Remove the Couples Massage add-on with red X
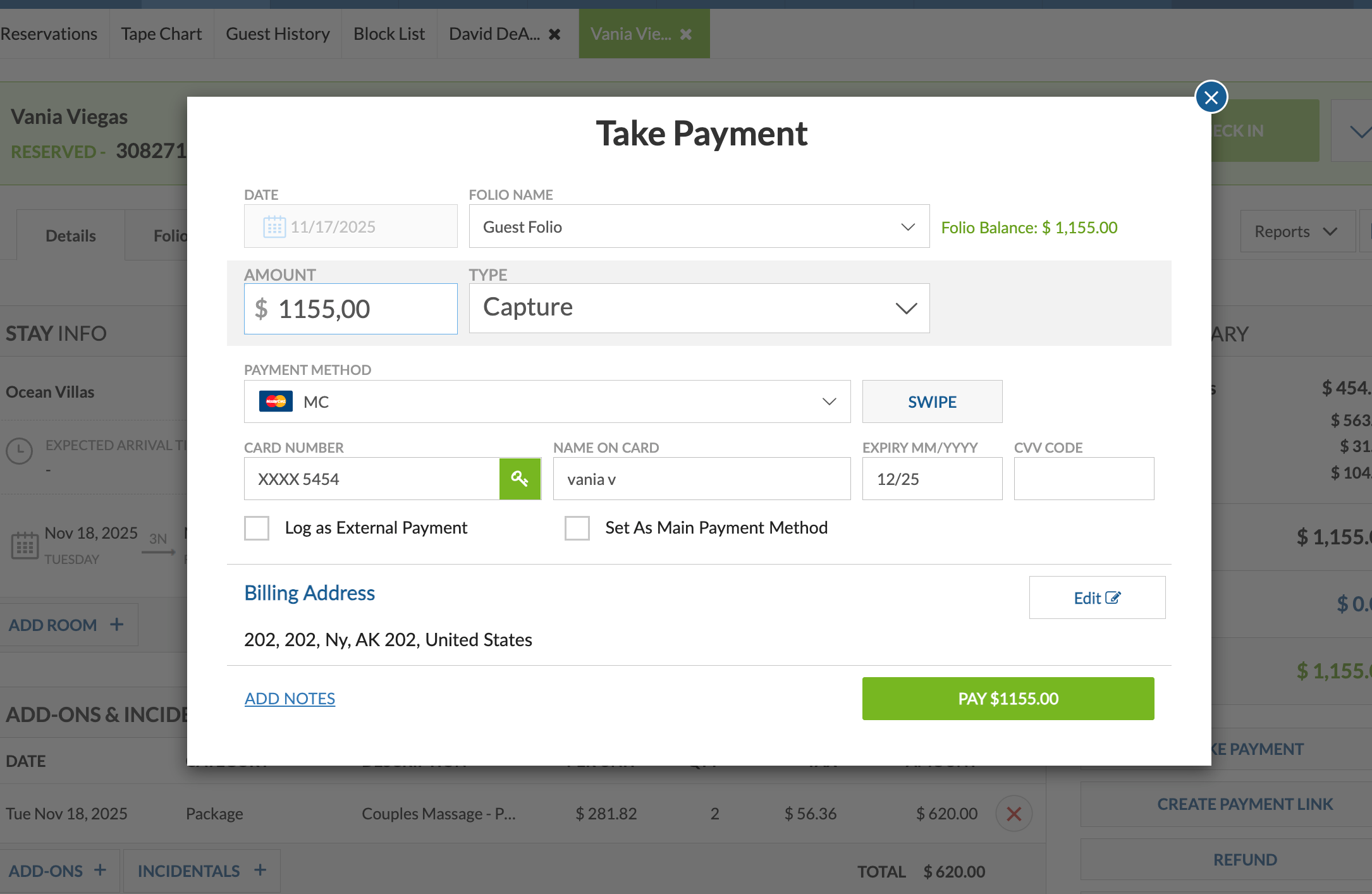This screenshot has height=894, width=1372. [1014, 813]
